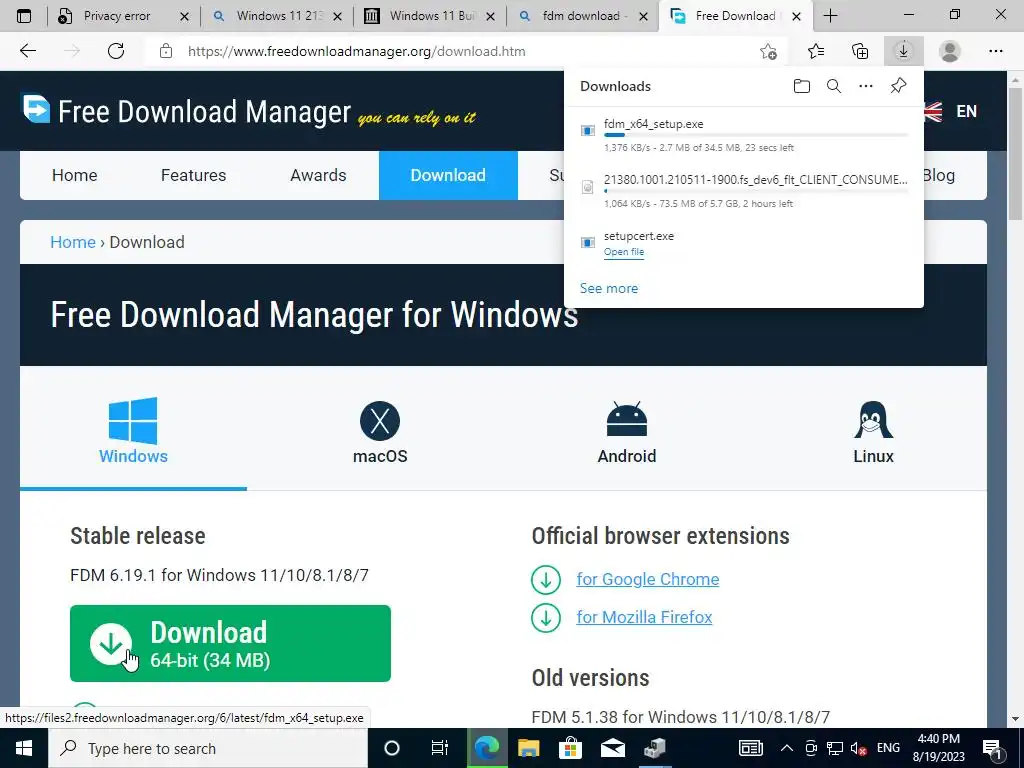Switch to the Windows 11 213 search tab
1024x768 pixels.
278,16
